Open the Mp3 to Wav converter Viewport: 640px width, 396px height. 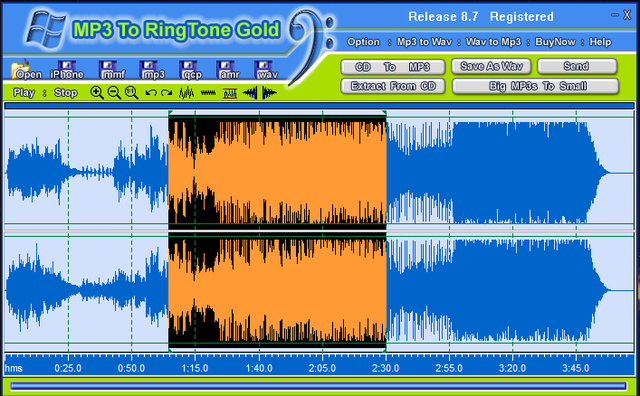pyautogui.click(x=424, y=42)
